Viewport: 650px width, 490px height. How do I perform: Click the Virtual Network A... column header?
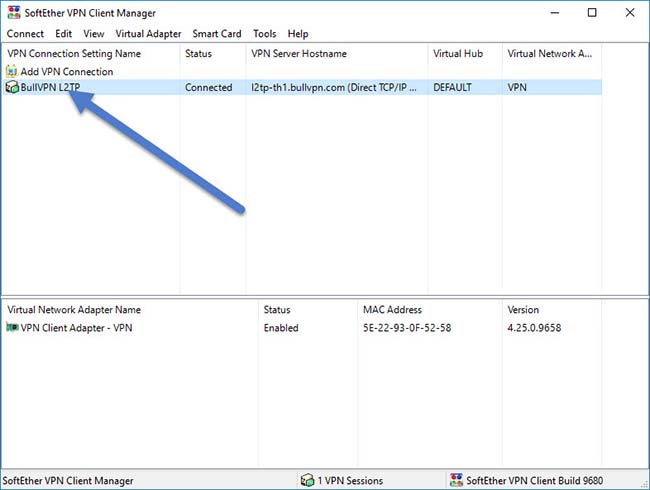pos(552,53)
